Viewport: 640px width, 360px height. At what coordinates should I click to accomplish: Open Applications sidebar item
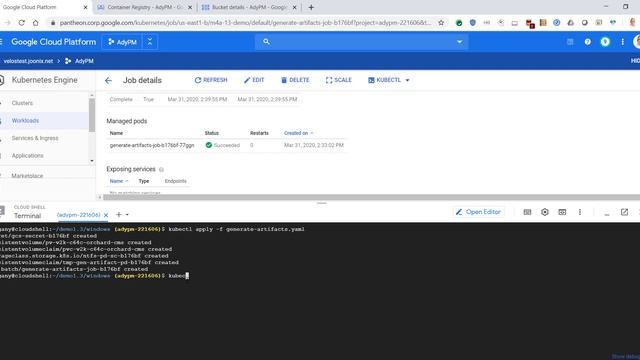click(x=27, y=156)
